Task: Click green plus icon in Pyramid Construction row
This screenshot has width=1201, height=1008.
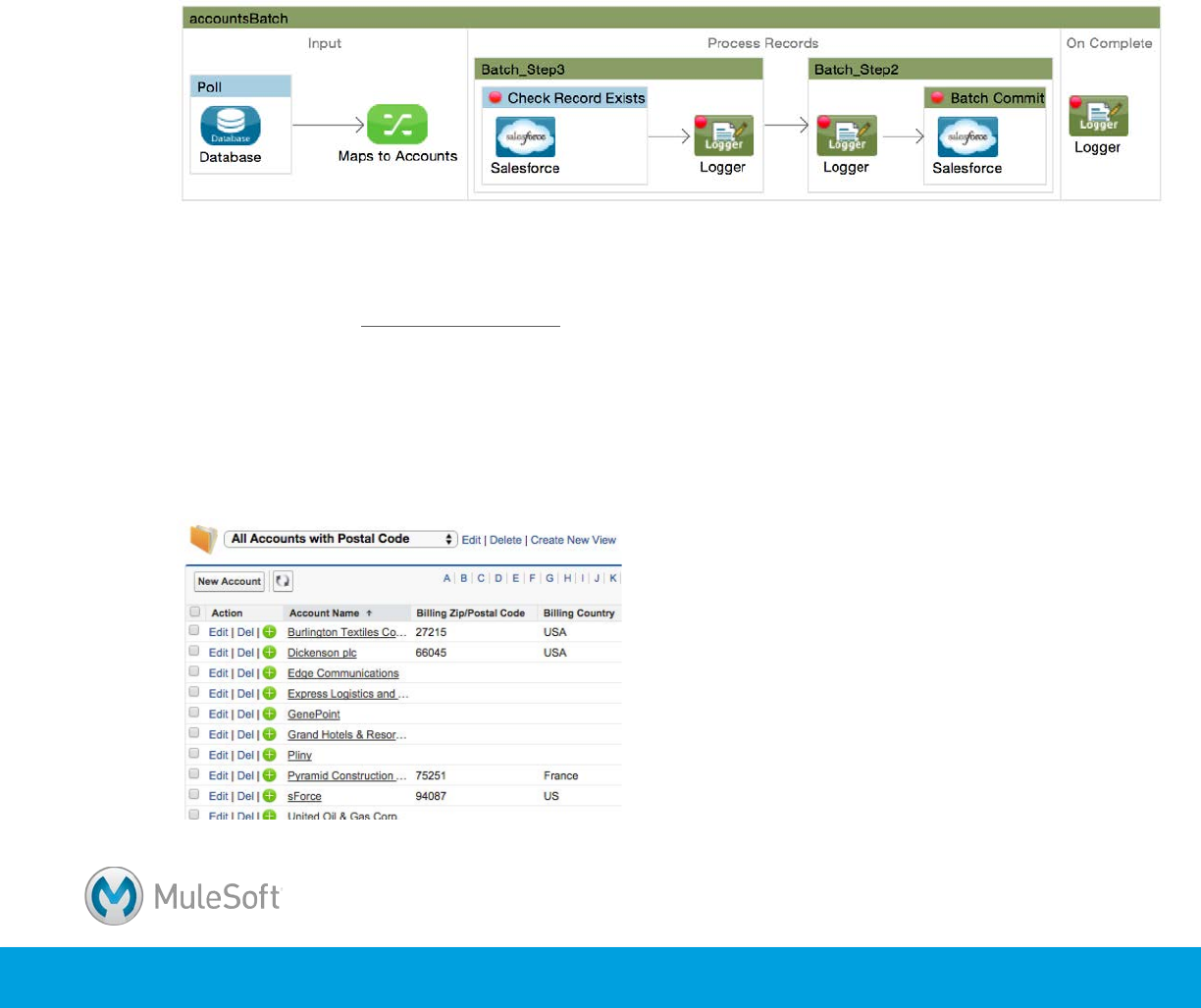Action: 269,775
